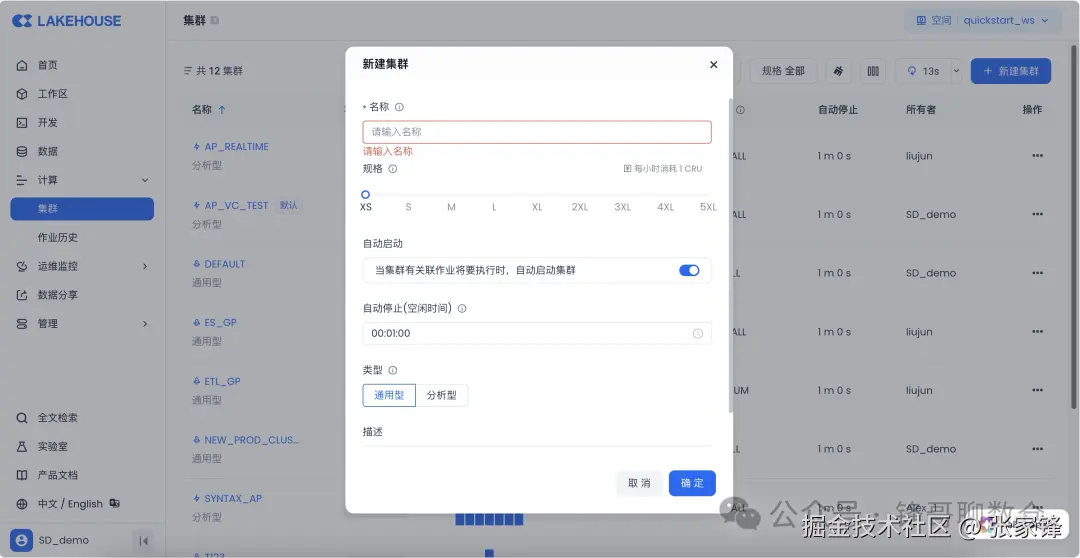This screenshot has width=1080, height=558.
Task: Open the 数据 database icon
Action: tap(22, 152)
